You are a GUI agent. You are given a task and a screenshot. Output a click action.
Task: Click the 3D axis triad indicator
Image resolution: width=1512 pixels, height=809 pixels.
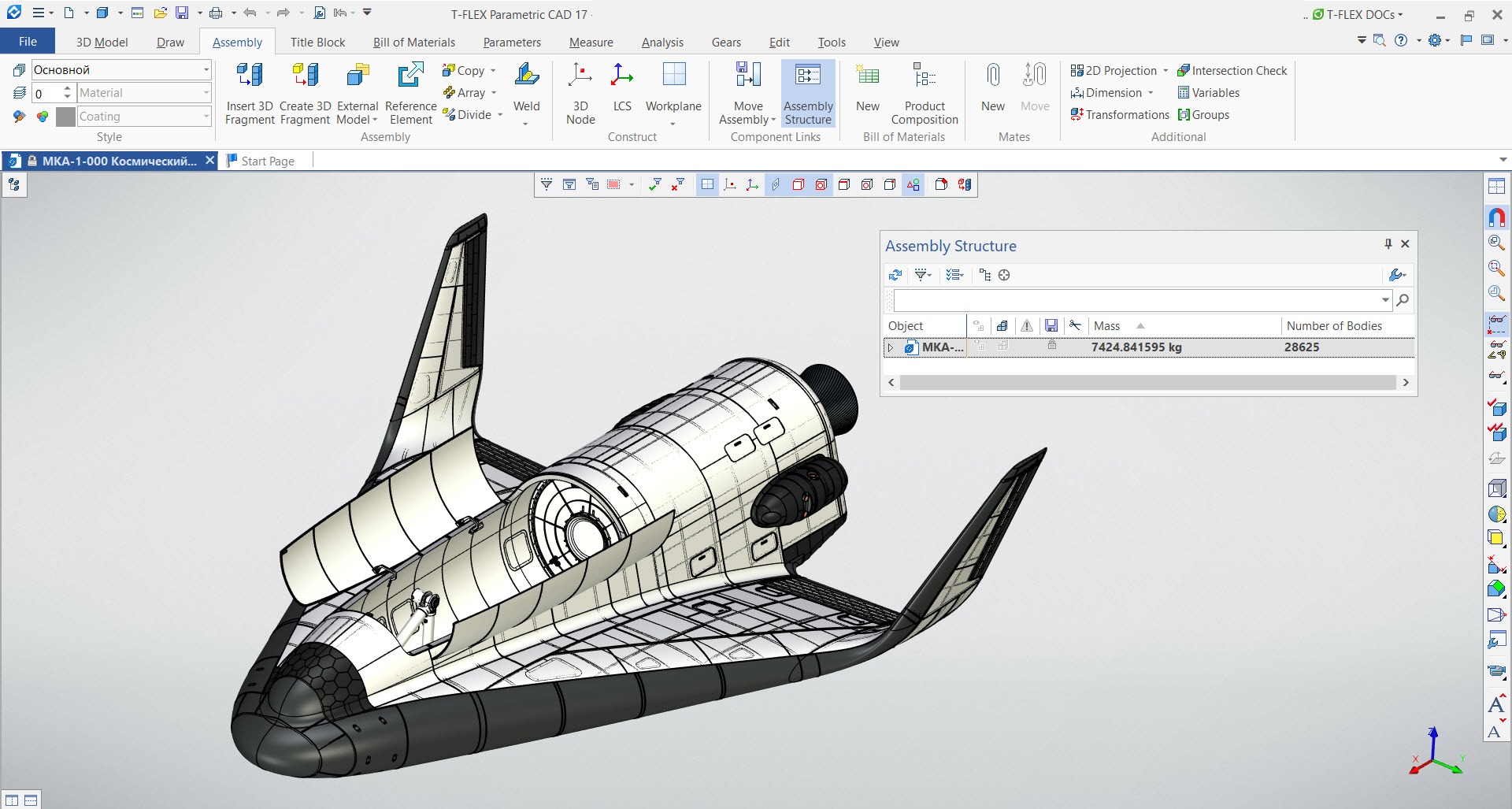(1436, 752)
